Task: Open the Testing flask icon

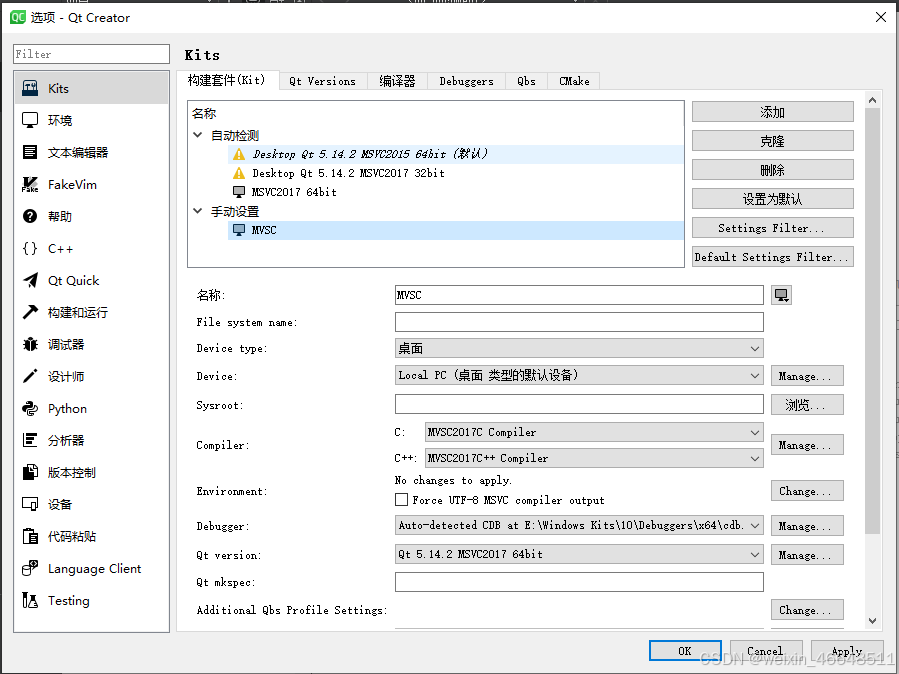Action: 30,601
